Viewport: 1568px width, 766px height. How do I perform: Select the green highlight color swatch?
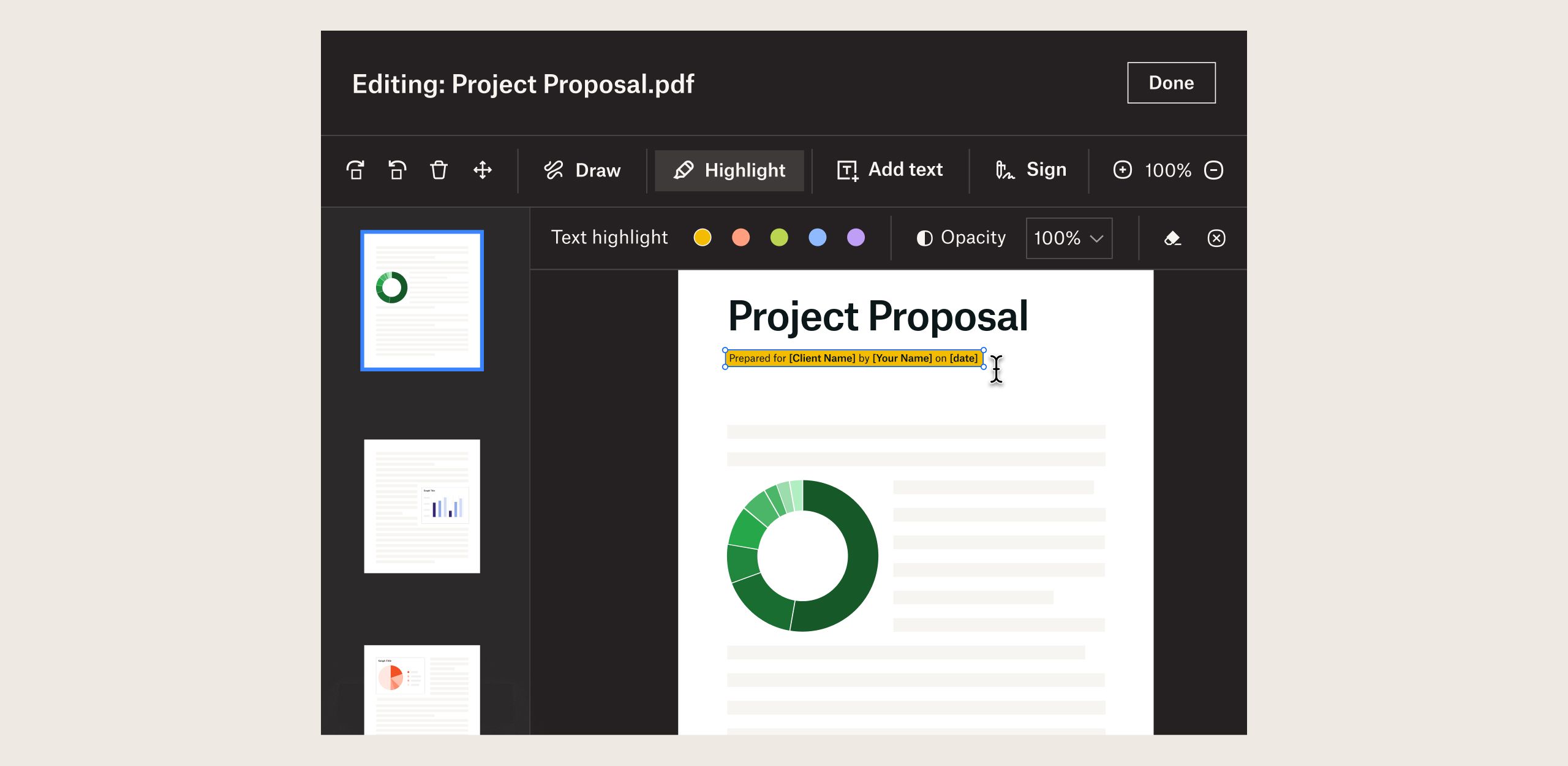click(780, 237)
